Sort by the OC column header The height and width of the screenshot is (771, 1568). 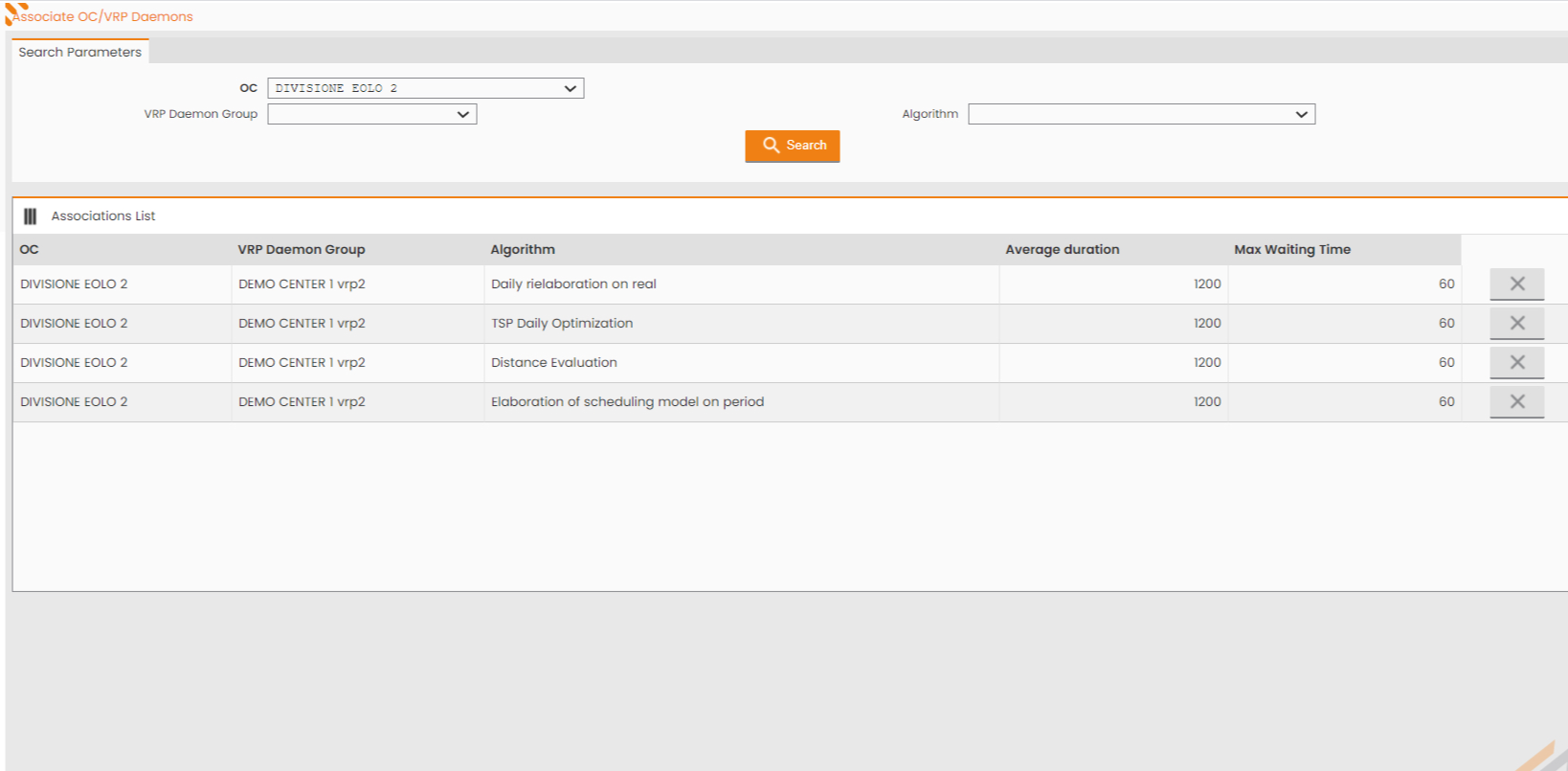[123, 249]
